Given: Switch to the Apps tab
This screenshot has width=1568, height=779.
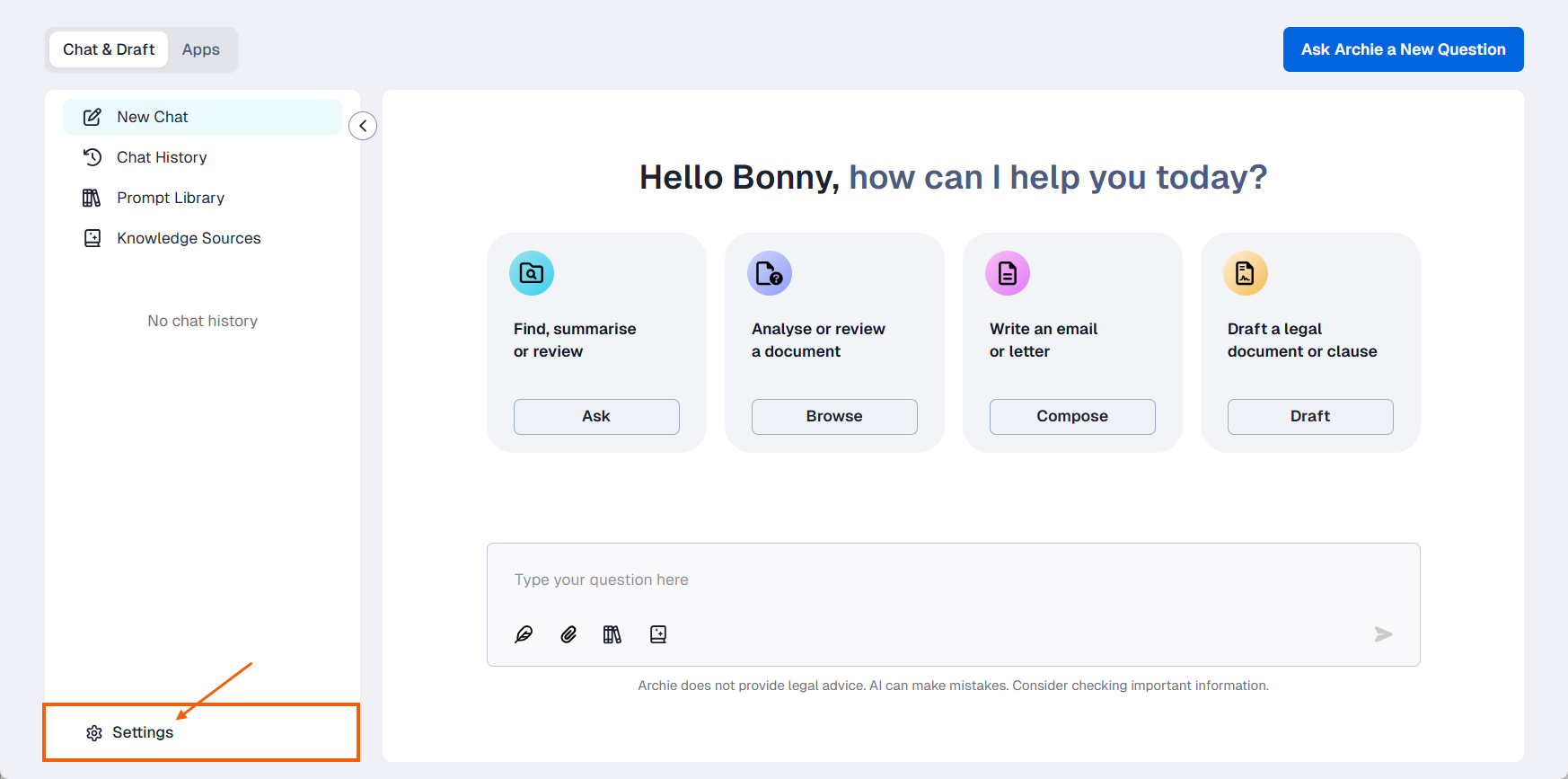Looking at the screenshot, I should coord(201,49).
